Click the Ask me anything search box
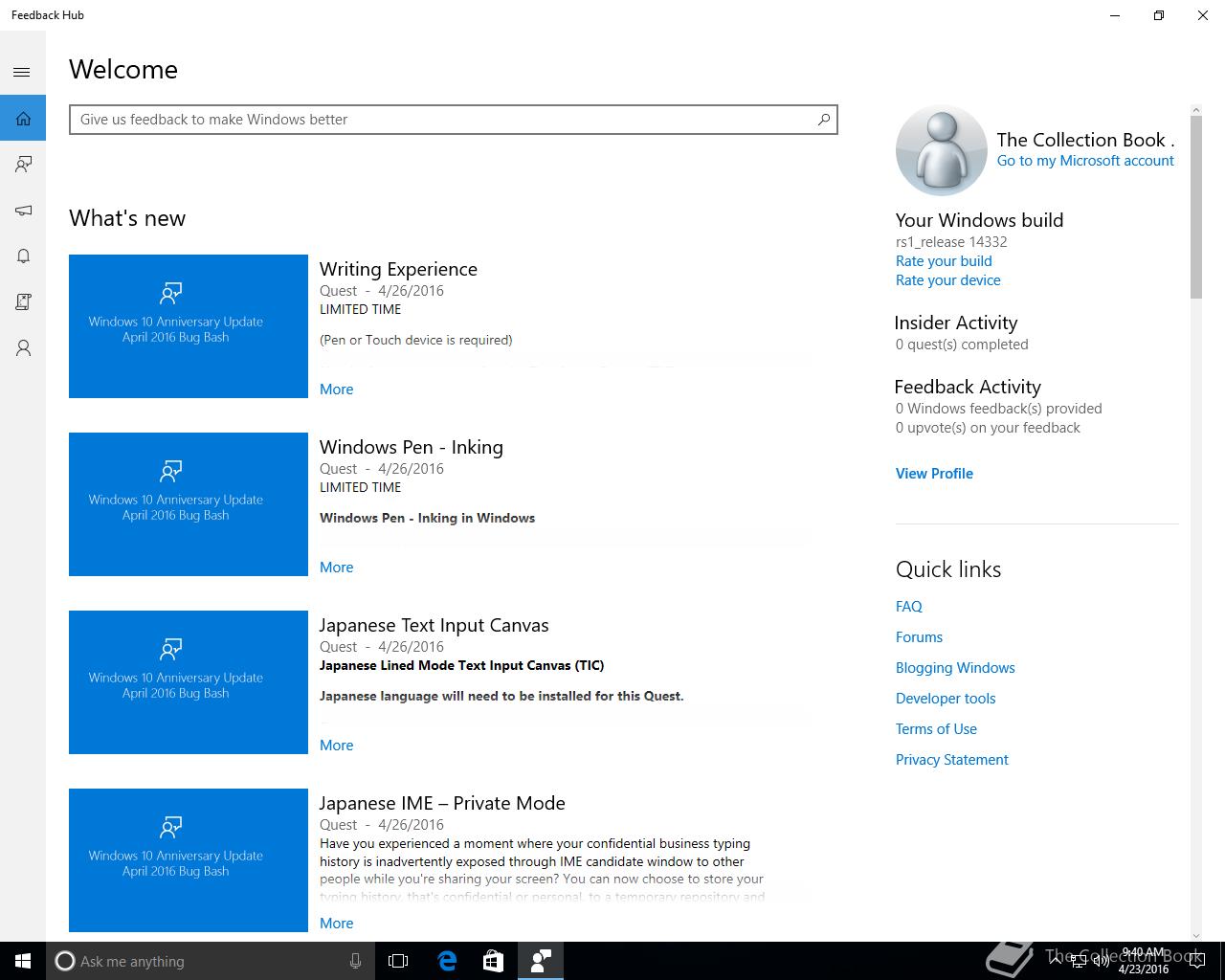 coord(210,961)
